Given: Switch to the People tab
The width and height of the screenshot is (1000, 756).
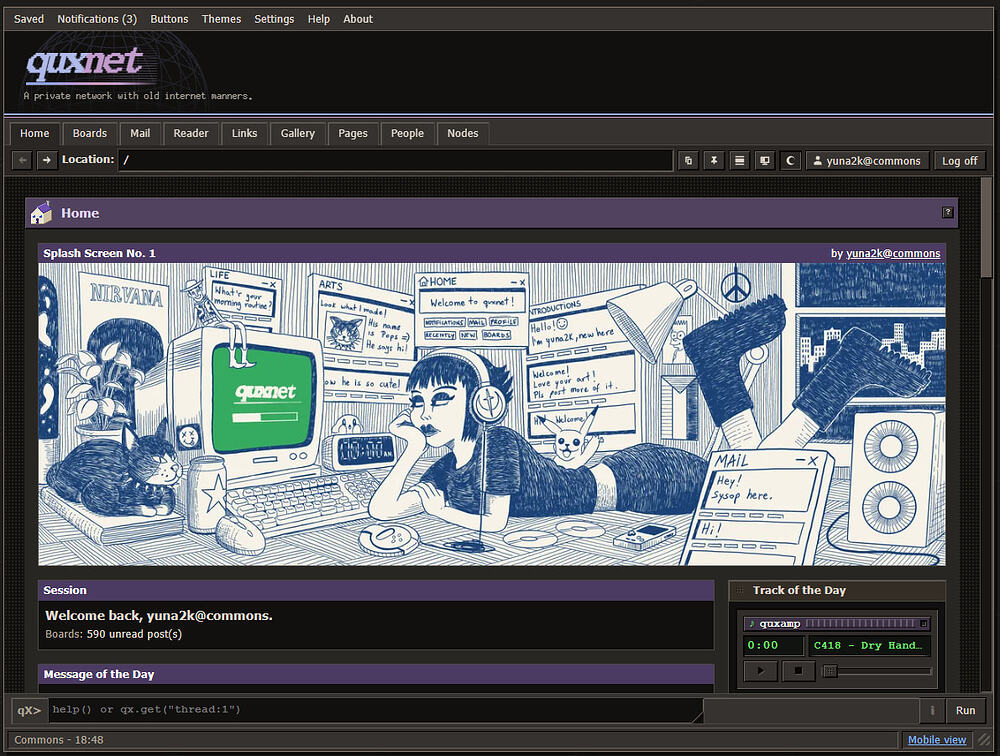Looking at the screenshot, I should pyautogui.click(x=407, y=133).
